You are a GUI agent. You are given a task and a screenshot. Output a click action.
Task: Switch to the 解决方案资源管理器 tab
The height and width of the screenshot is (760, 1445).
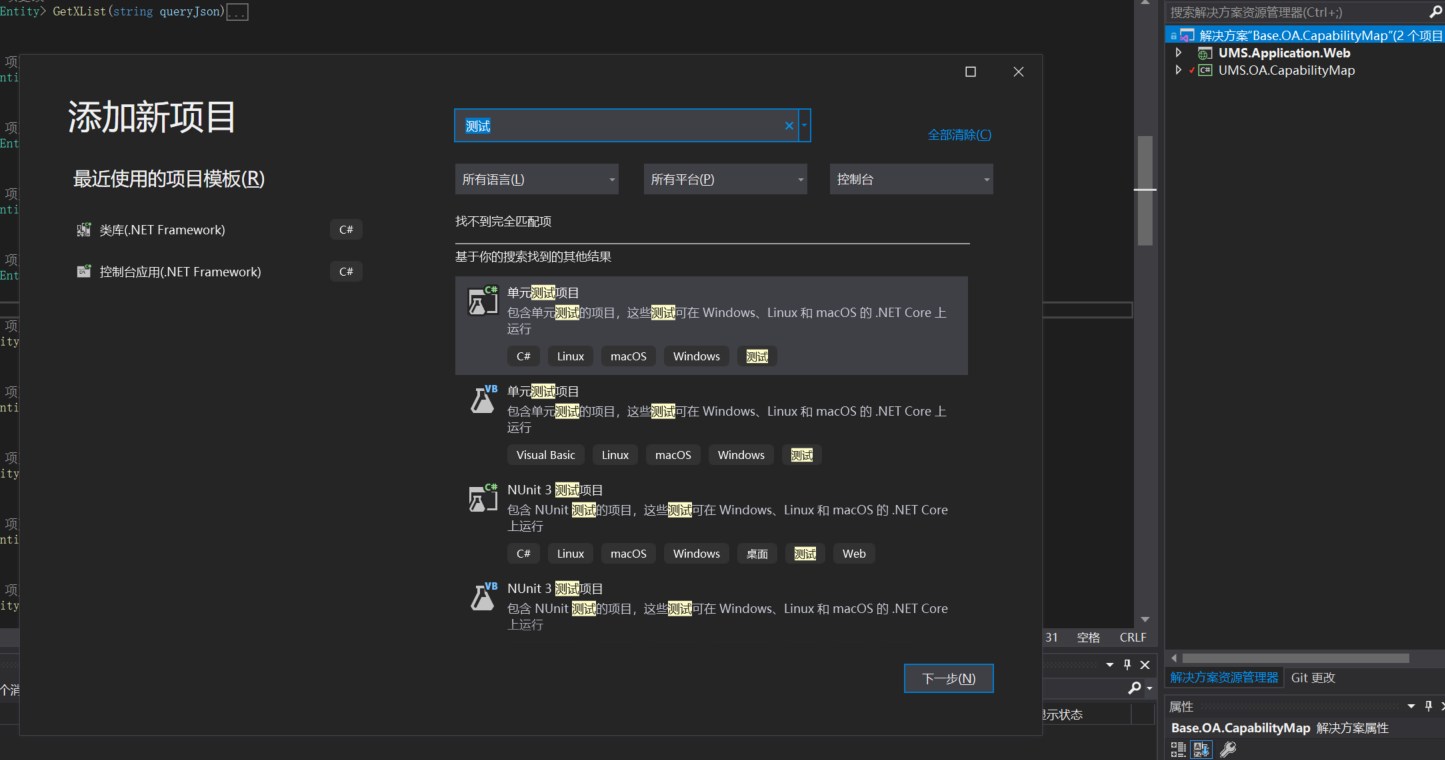1224,678
